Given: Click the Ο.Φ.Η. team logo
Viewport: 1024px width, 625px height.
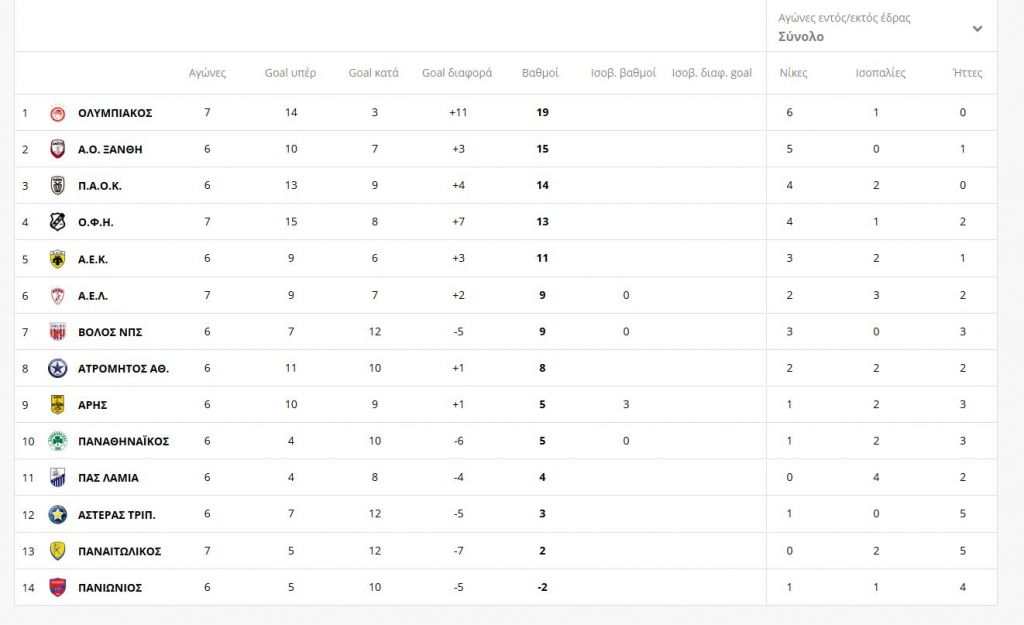Looking at the screenshot, I should (58, 222).
